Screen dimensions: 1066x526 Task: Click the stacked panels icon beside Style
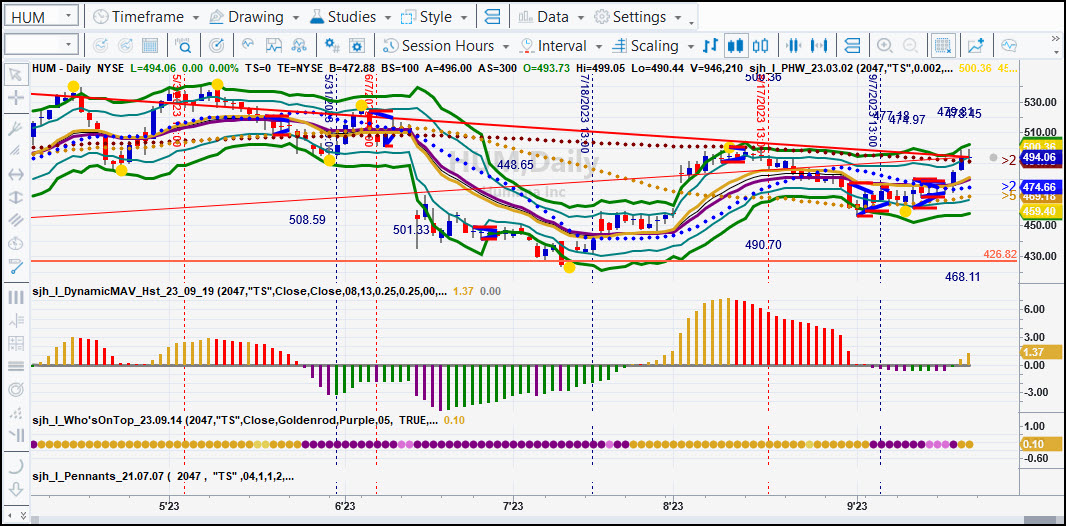click(493, 16)
